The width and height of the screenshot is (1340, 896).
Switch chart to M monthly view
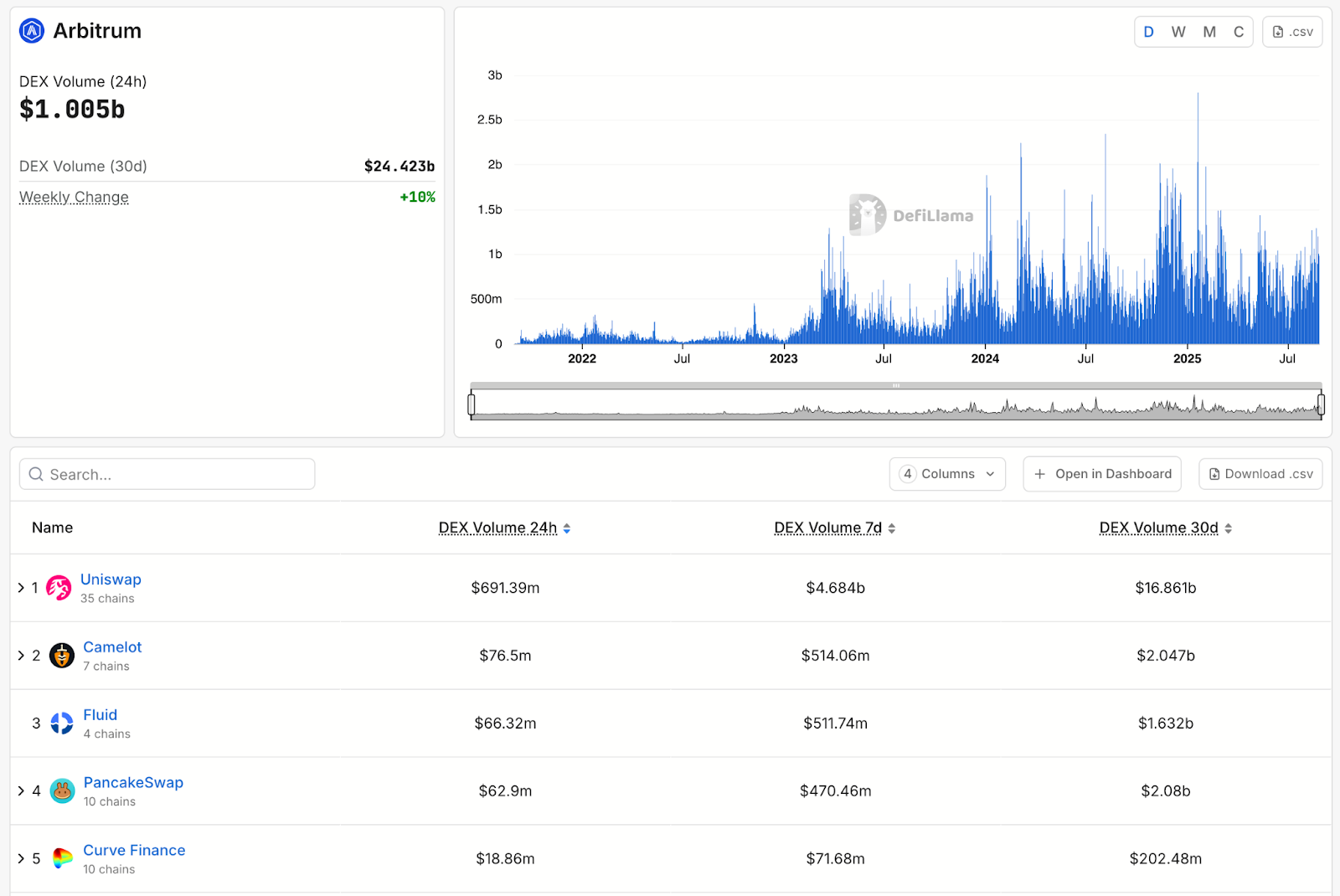[x=1209, y=31]
